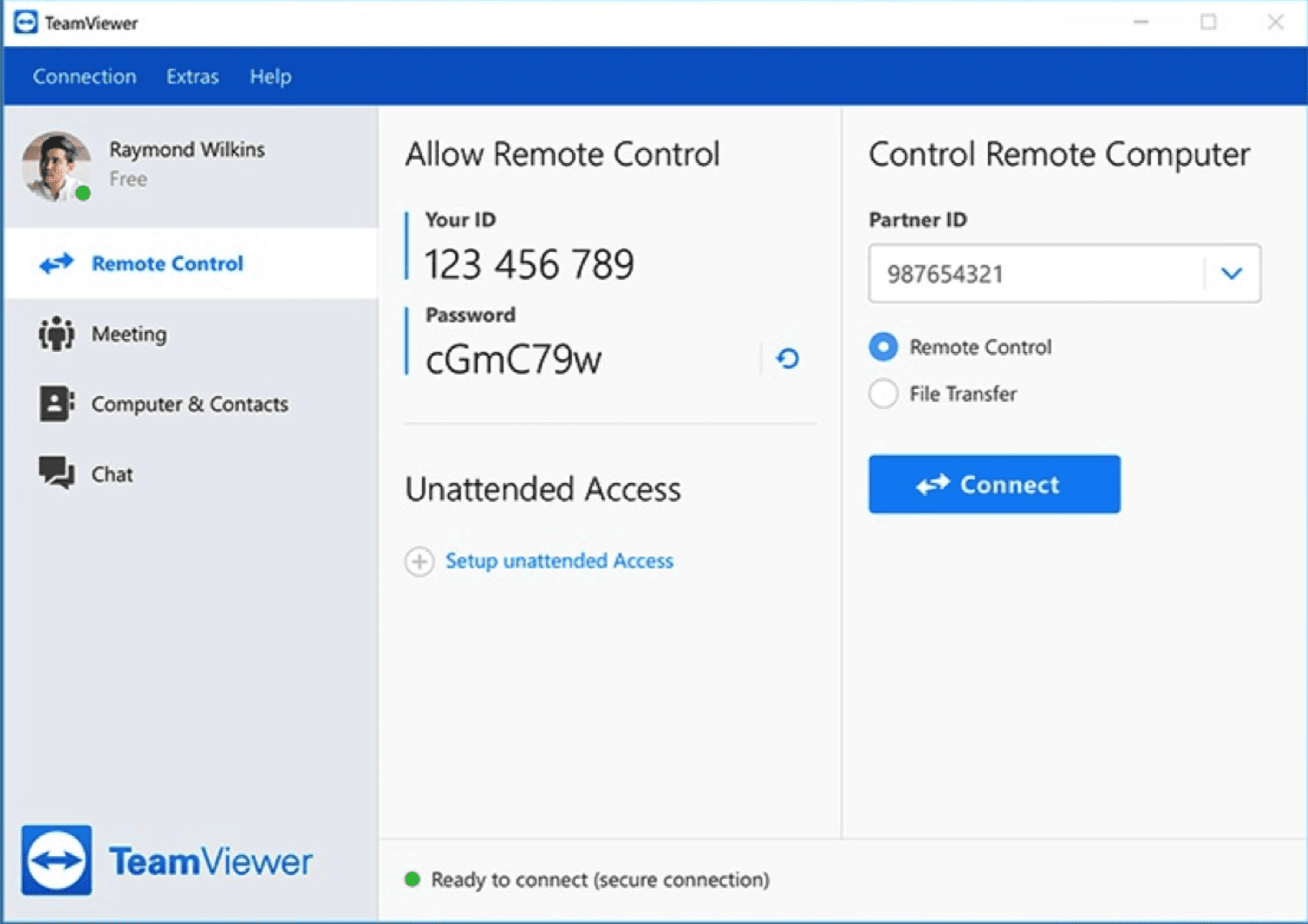This screenshot has height=924, width=1308.
Task: Select the File Transfer radio option
Action: pyautogui.click(x=883, y=394)
